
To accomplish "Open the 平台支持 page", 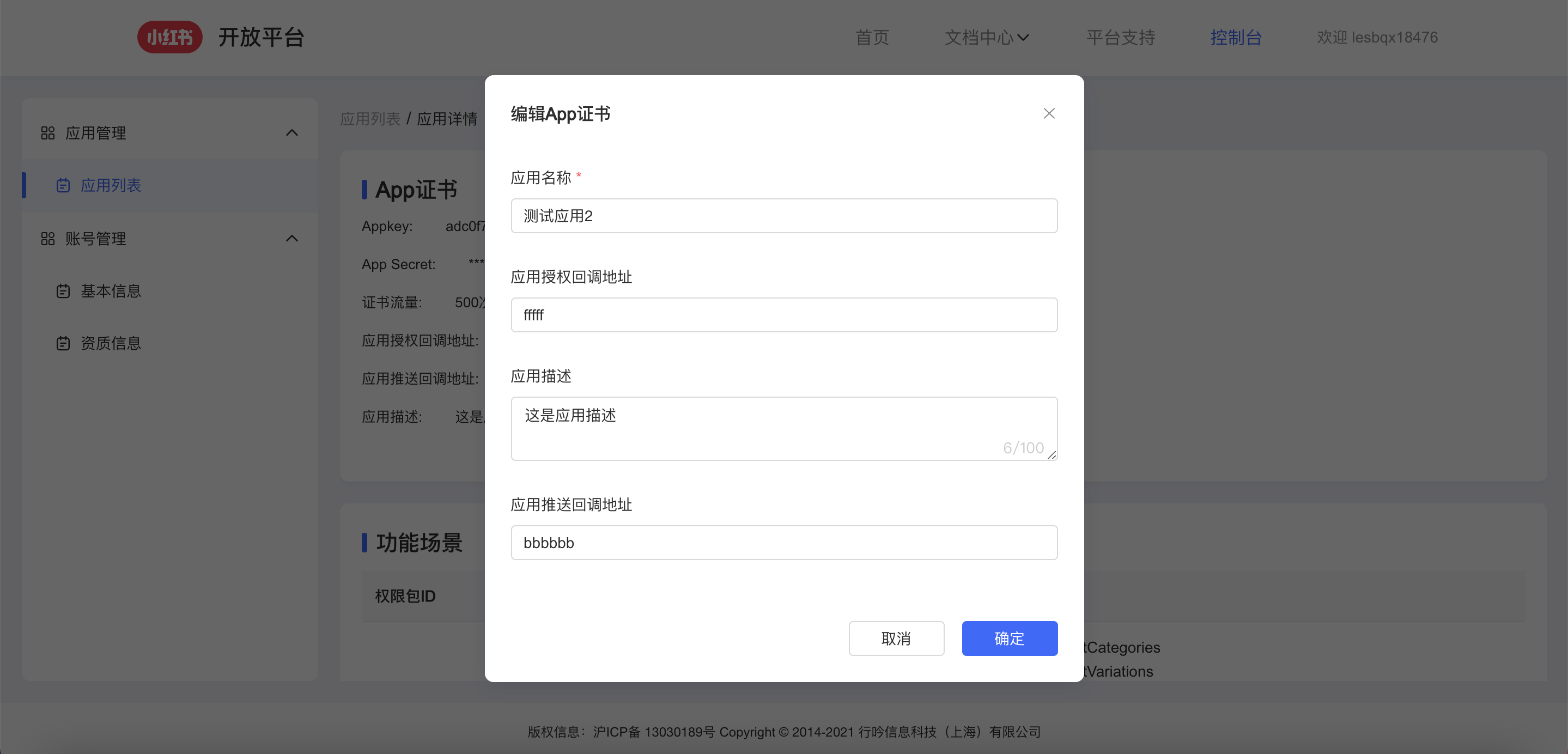I will click(1120, 38).
